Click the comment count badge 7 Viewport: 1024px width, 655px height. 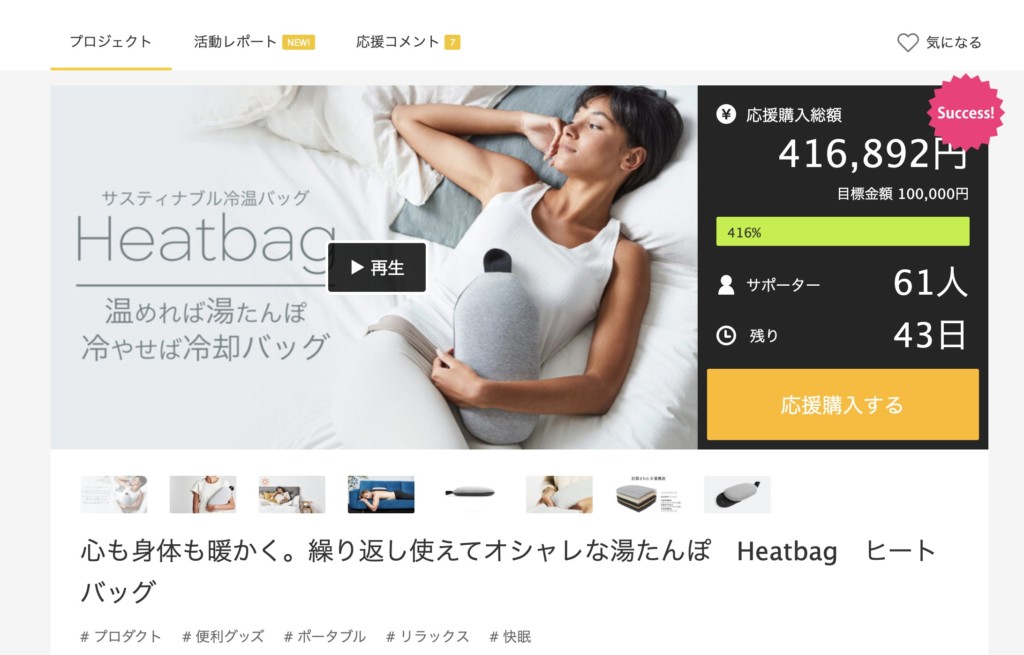click(453, 42)
